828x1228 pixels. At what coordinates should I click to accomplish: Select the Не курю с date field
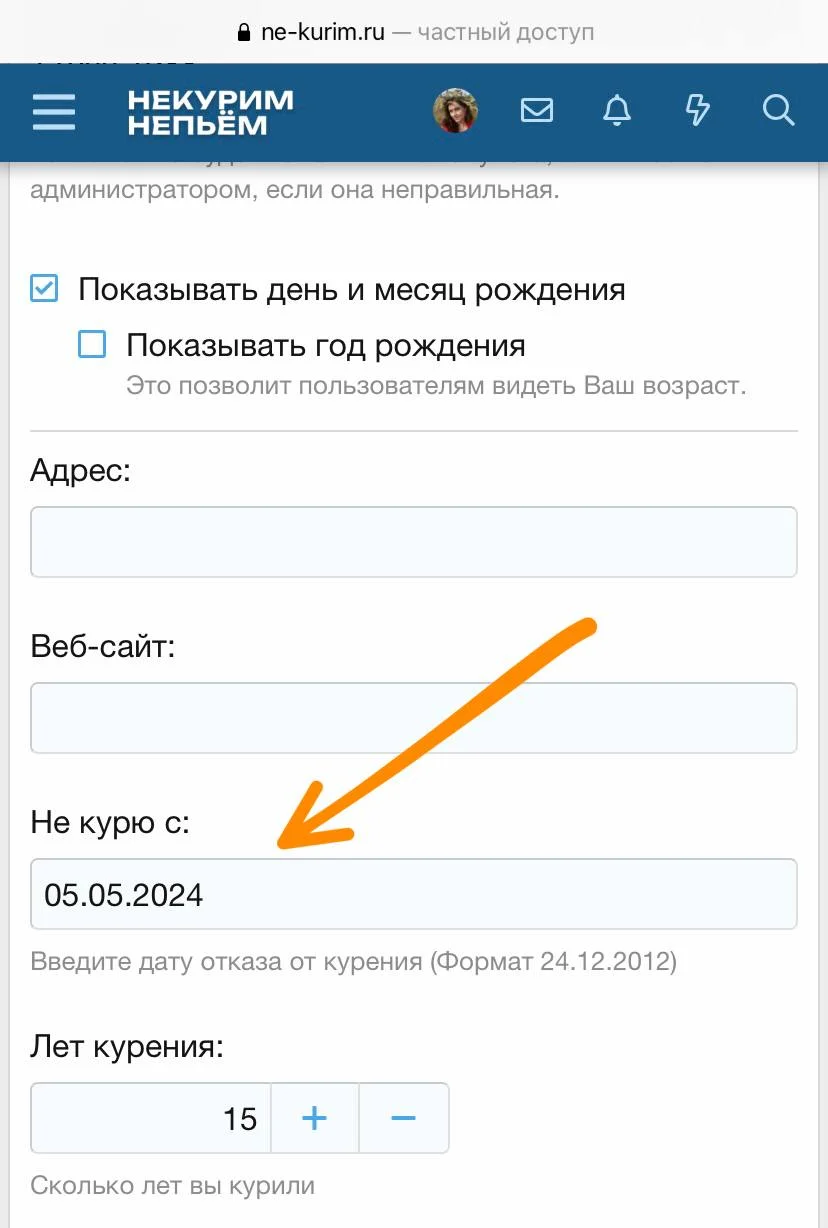414,893
